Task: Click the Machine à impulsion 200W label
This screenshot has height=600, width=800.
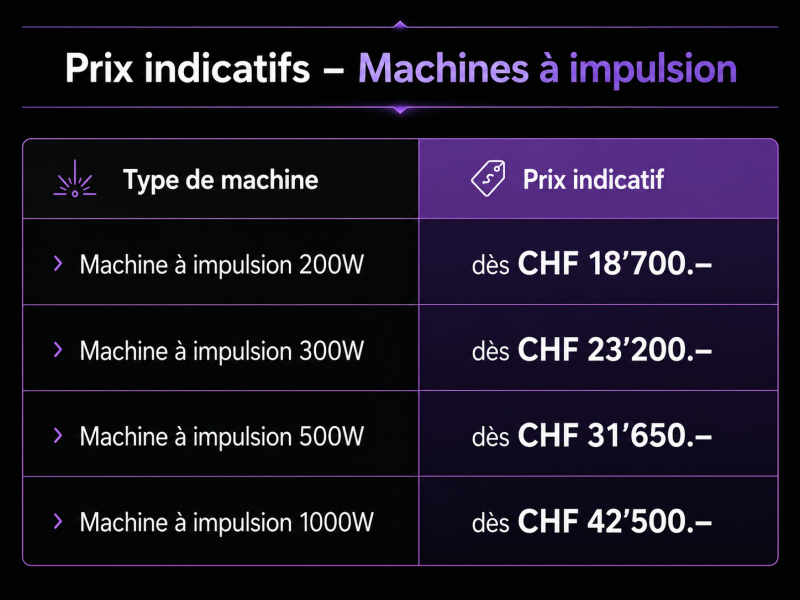Action: click(222, 265)
